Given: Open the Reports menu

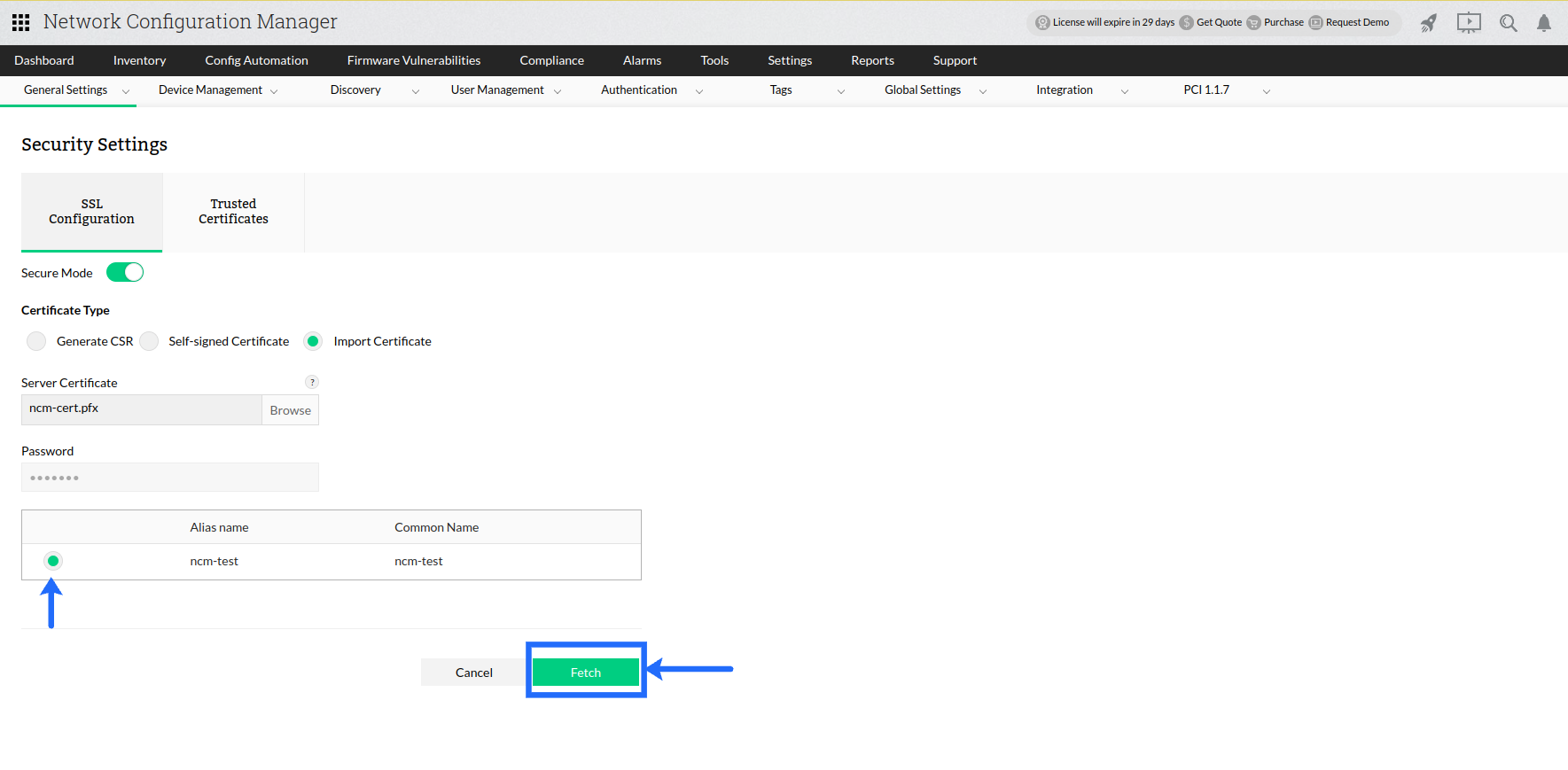Looking at the screenshot, I should (x=873, y=60).
